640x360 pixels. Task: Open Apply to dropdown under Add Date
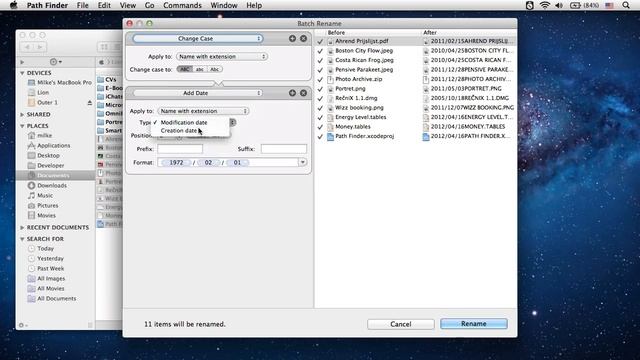pos(203,111)
